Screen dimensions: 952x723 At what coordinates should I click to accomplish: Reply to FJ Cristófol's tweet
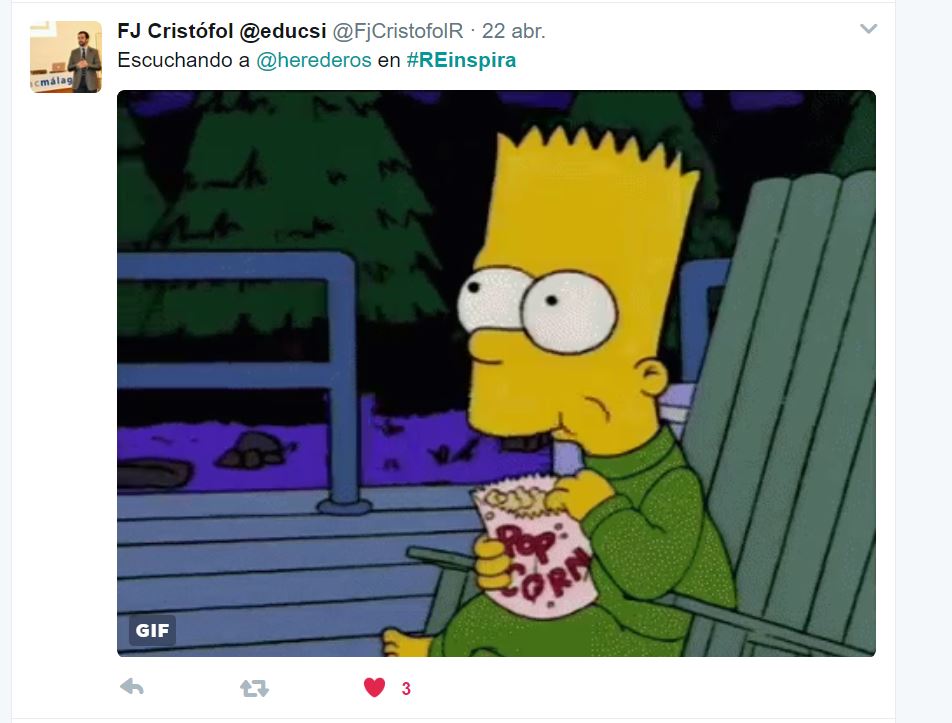[132, 687]
